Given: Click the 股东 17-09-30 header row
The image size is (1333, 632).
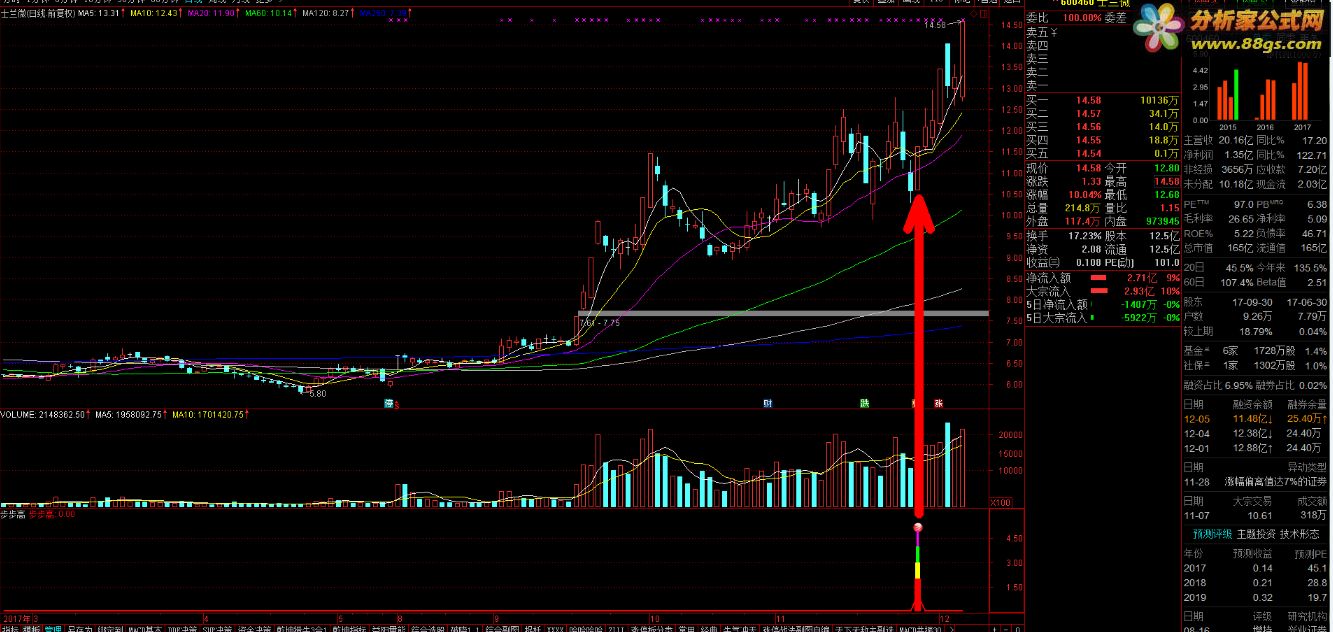Looking at the screenshot, I should (1256, 300).
